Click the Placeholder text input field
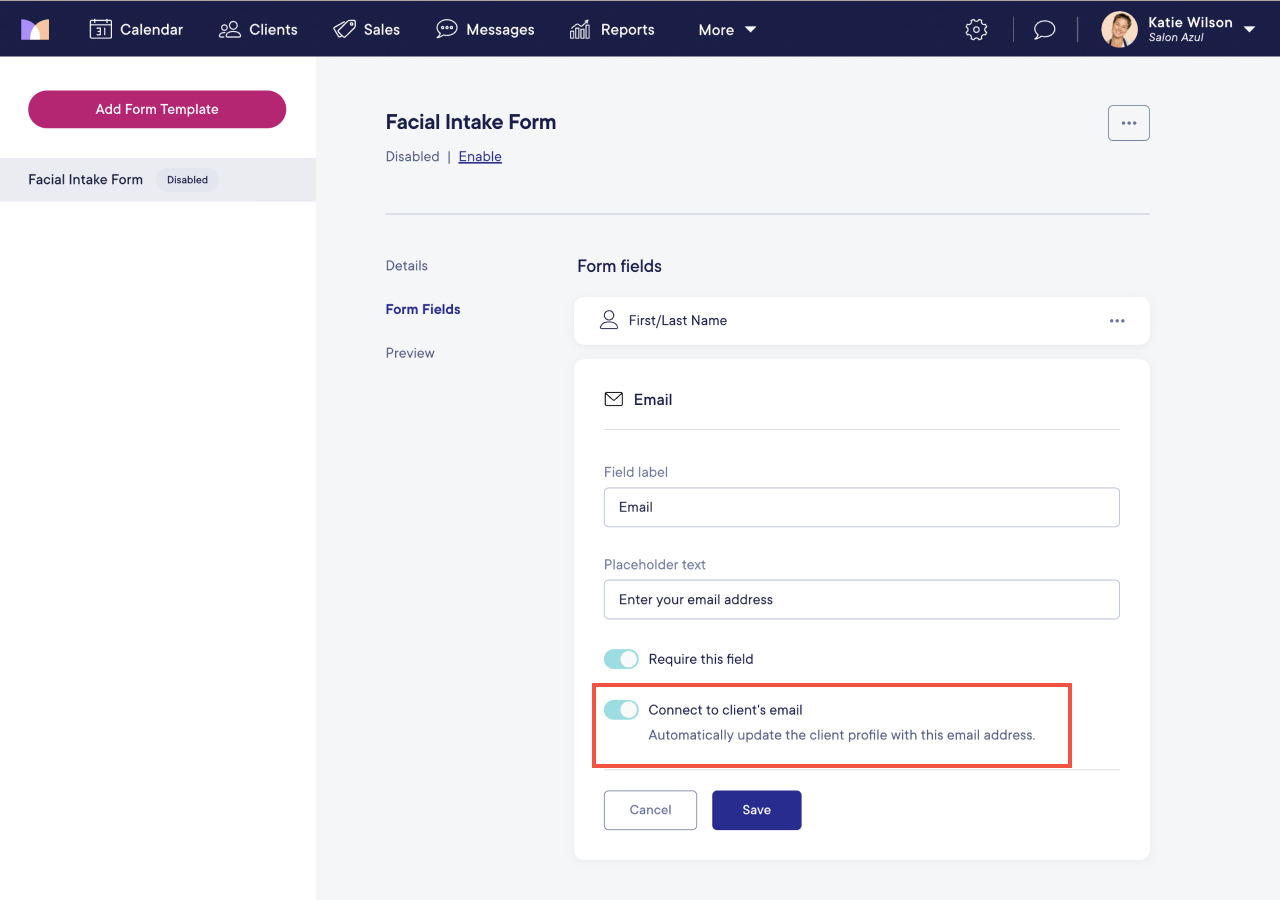 click(861, 599)
